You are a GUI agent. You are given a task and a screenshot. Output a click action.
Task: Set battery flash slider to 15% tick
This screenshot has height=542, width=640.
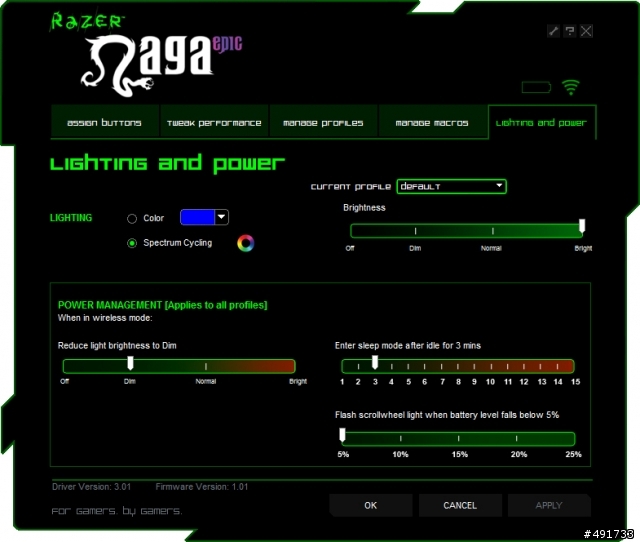click(459, 438)
